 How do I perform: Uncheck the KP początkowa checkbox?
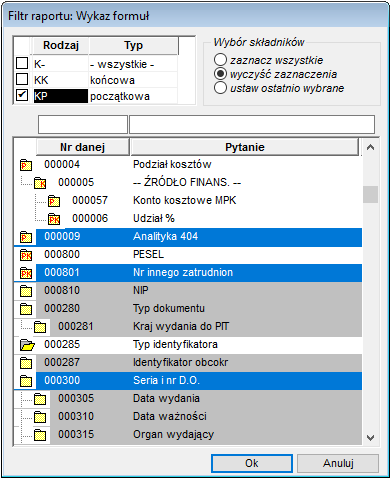click(x=22, y=95)
